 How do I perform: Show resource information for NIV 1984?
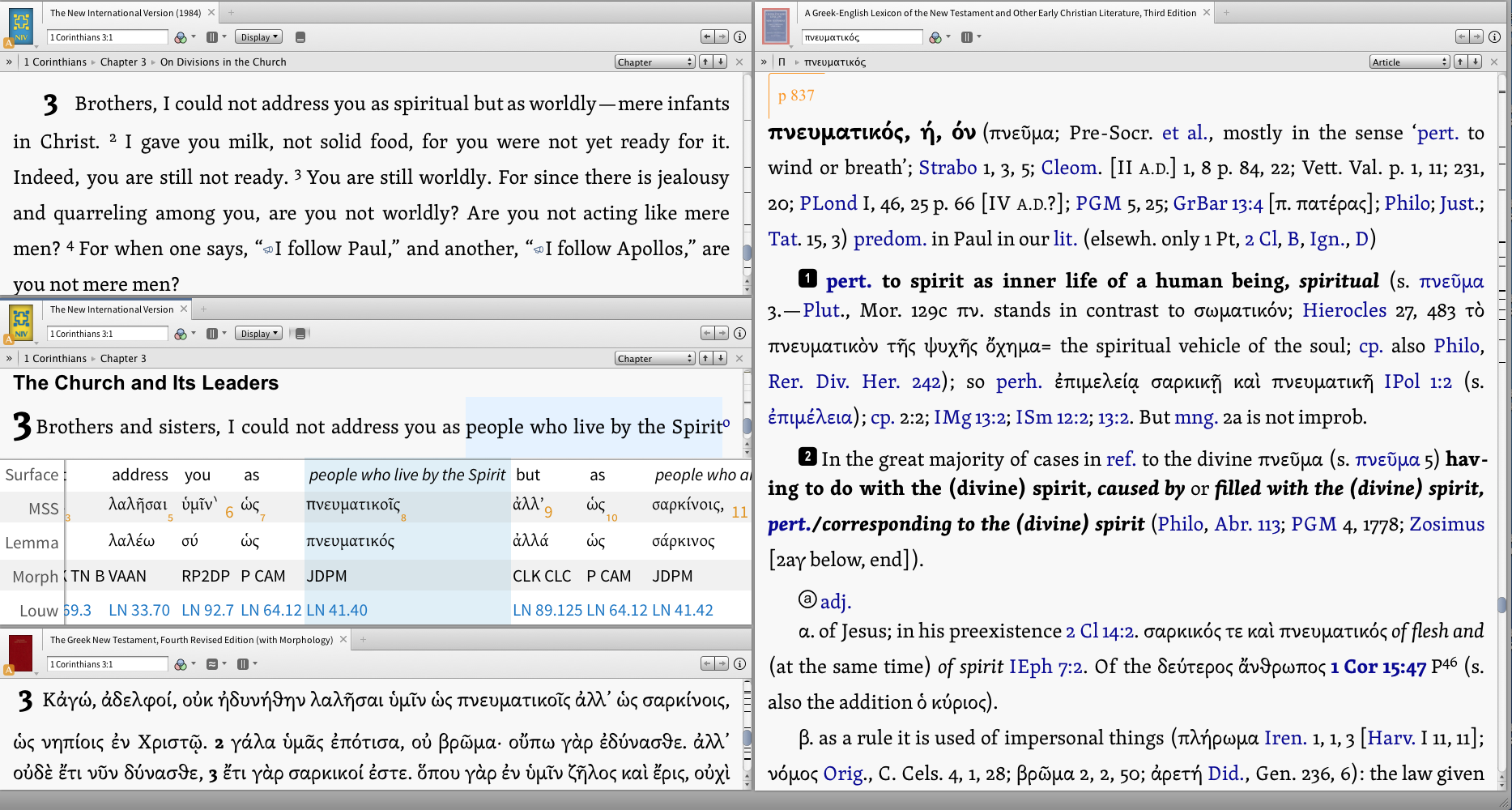click(x=739, y=37)
